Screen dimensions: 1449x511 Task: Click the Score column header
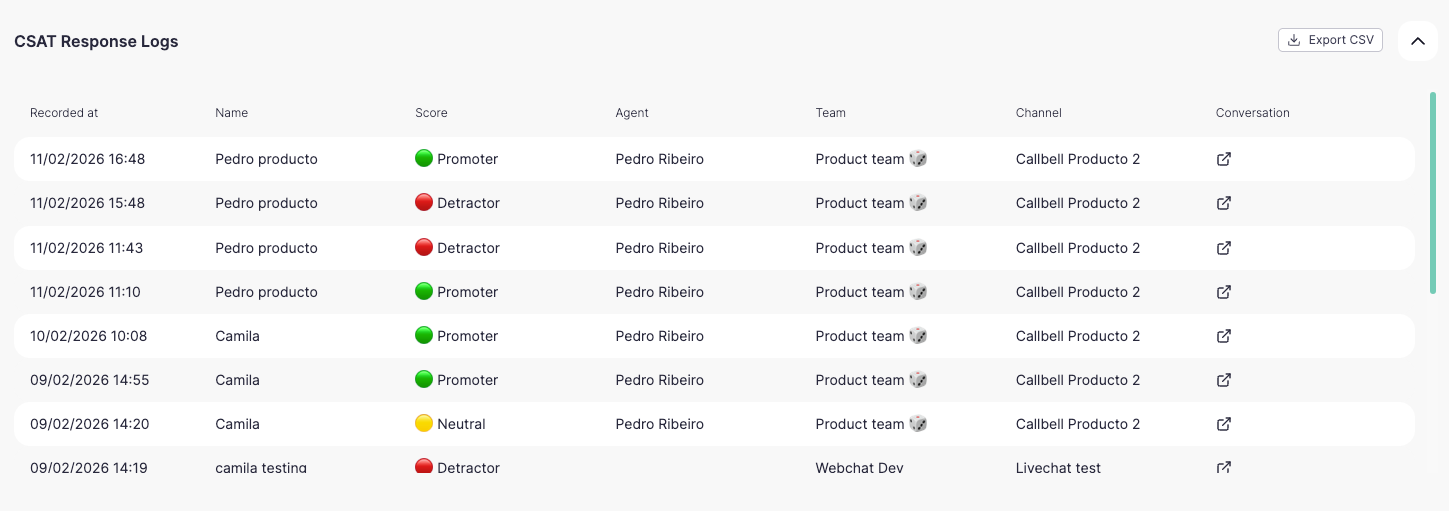pyautogui.click(x=431, y=113)
